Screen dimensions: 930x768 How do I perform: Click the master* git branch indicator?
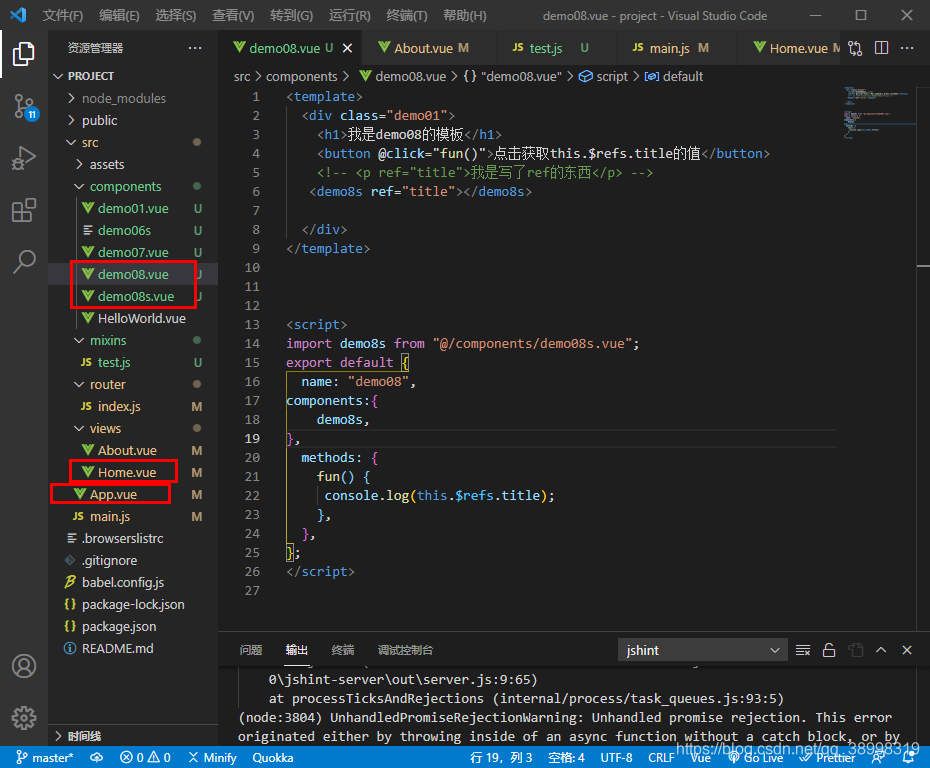coord(44,758)
